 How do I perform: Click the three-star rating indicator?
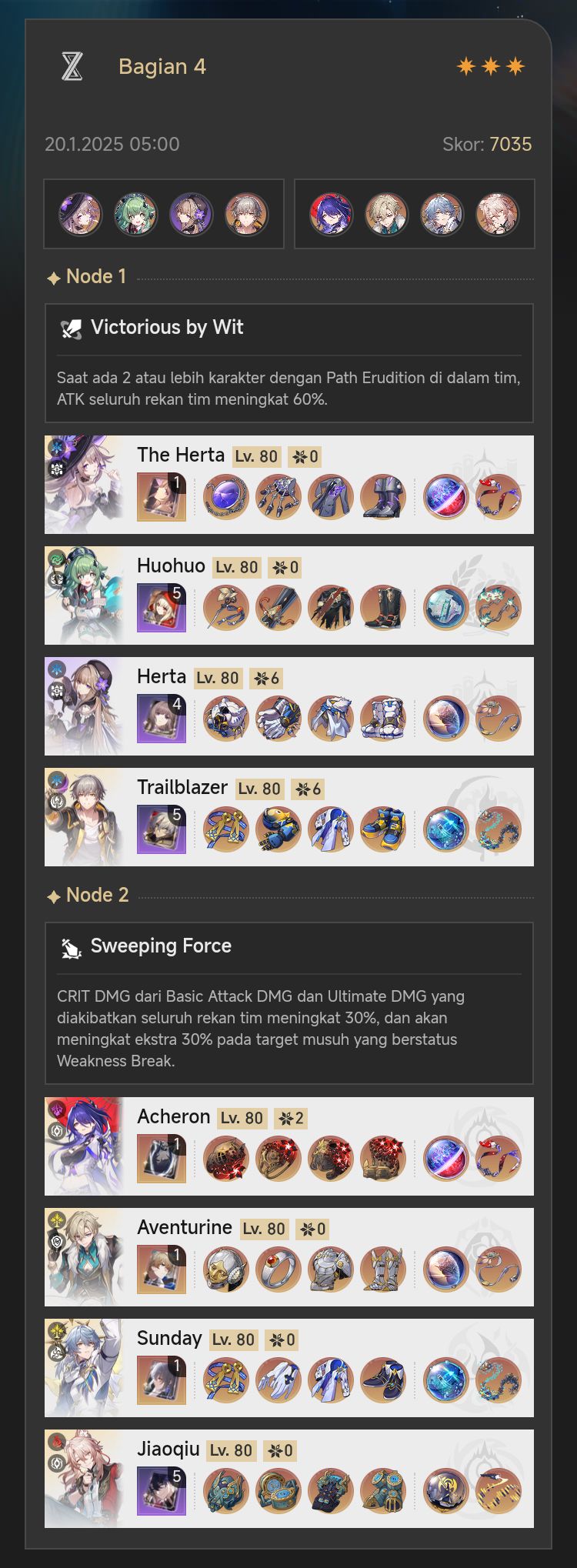[x=491, y=66]
